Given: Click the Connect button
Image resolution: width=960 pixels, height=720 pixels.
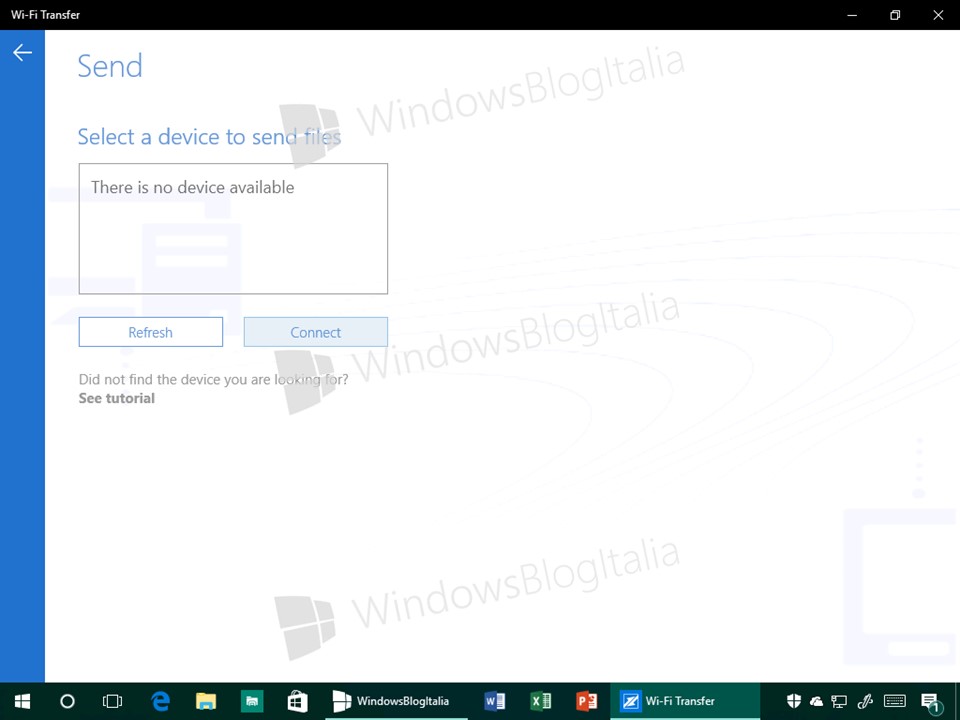Looking at the screenshot, I should point(315,332).
